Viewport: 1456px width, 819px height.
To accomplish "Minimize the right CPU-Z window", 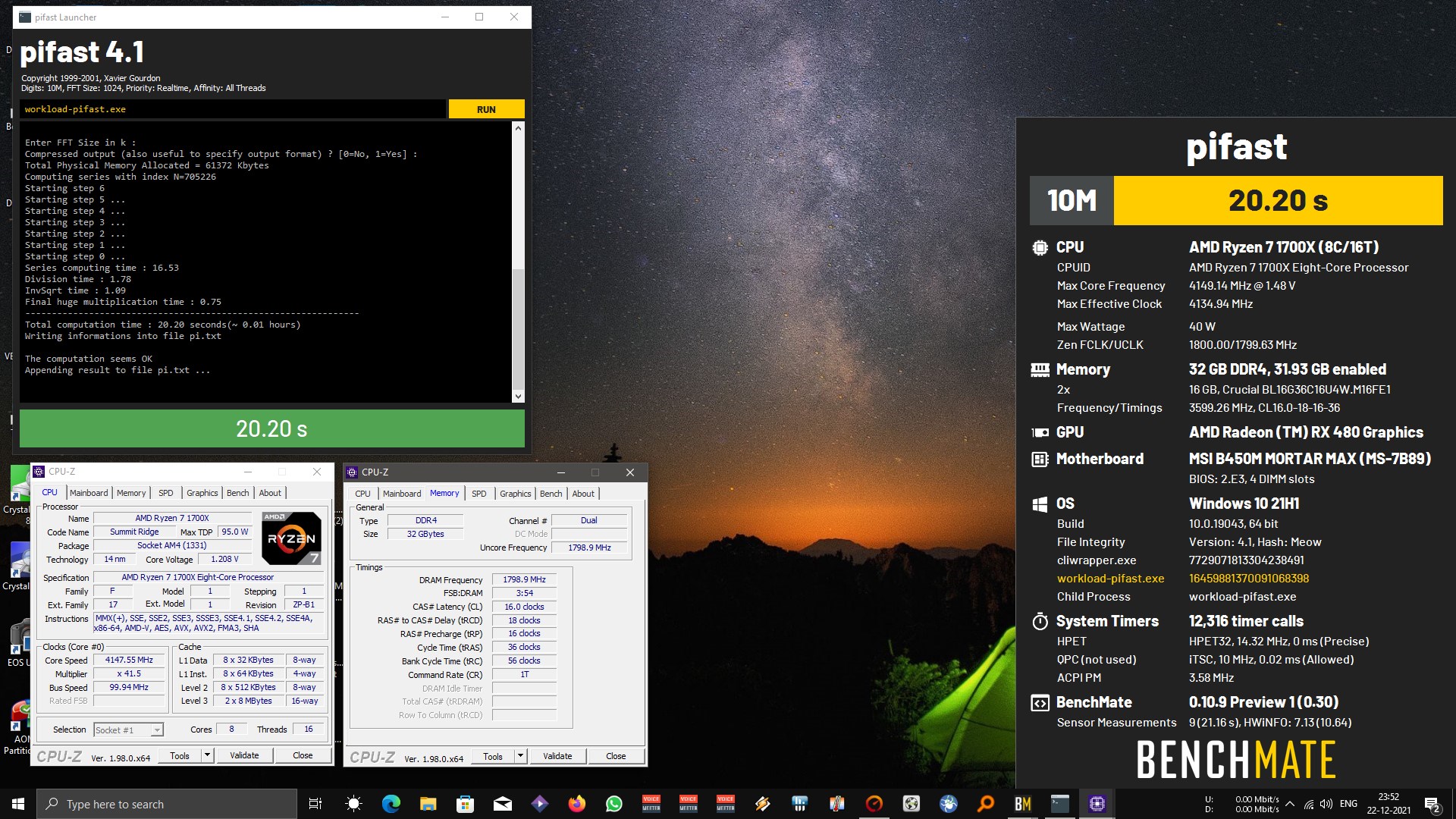I will pyautogui.click(x=561, y=472).
